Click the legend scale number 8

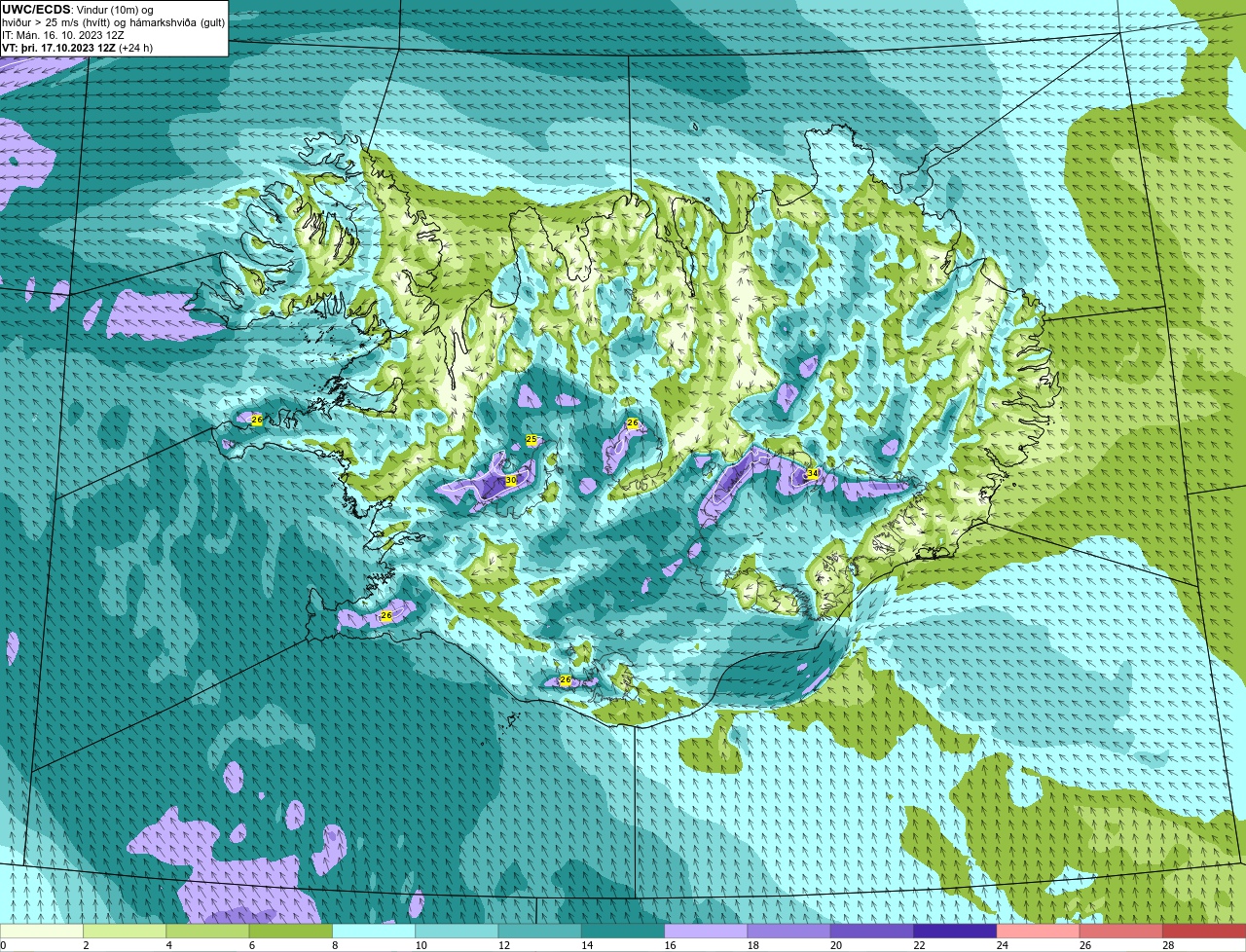coord(335,945)
